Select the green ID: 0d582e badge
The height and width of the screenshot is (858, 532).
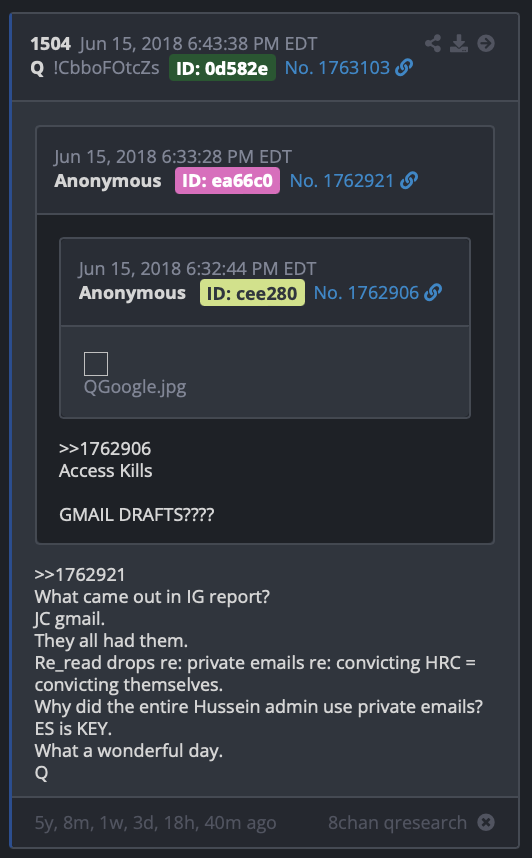[222, 68]
